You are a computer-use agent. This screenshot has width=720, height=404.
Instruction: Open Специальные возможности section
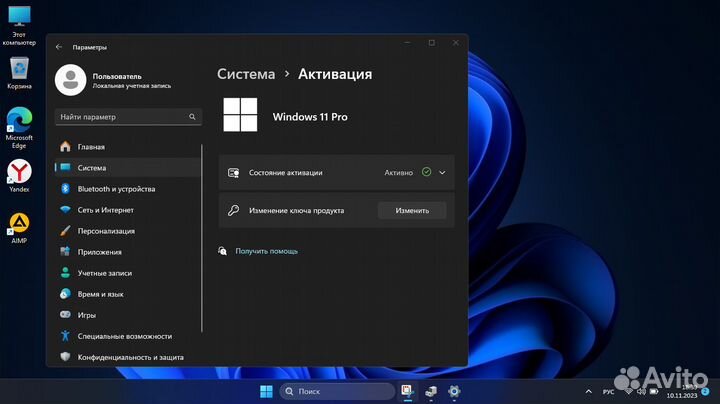(128, 336)
